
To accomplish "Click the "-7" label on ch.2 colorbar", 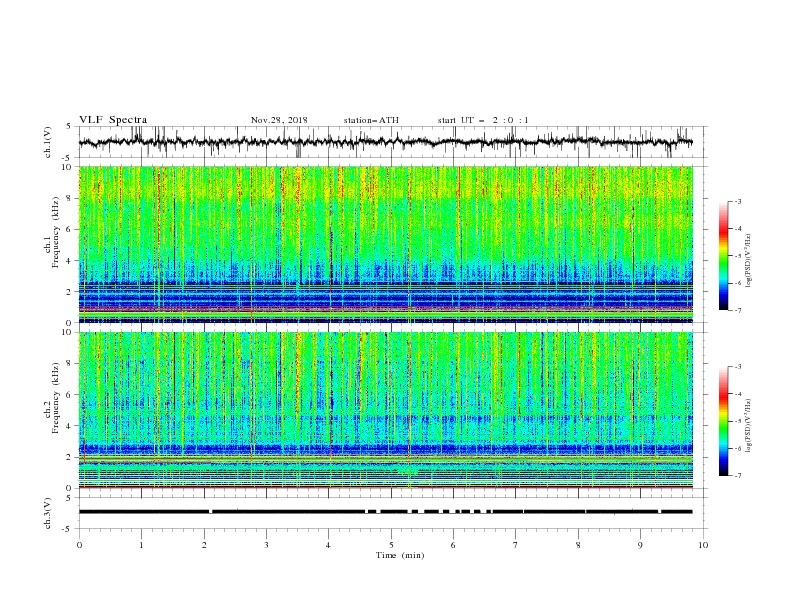I will click(x=738, y=476).
